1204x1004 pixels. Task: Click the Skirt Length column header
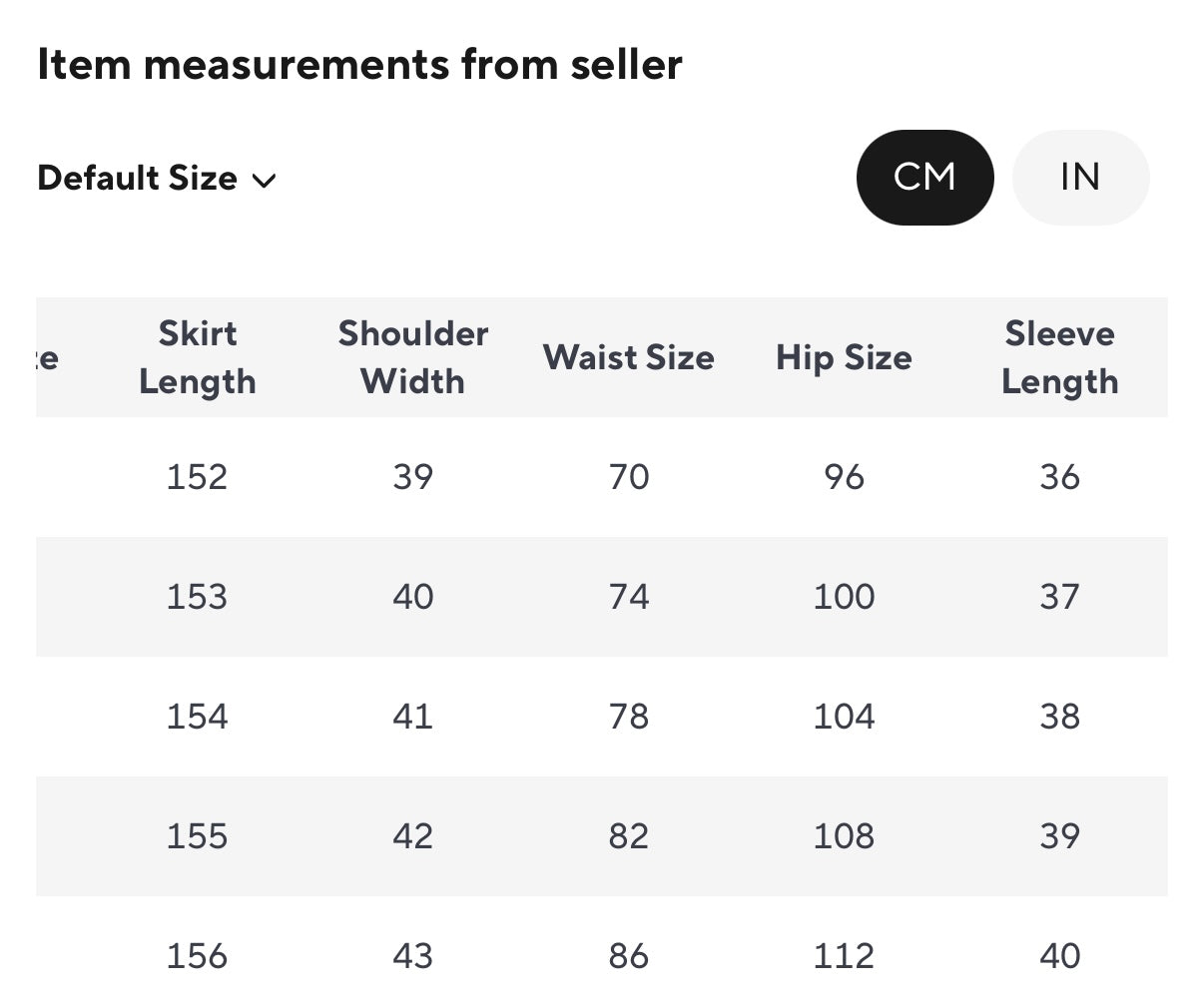pyautogui.click(x=198, y=357)
